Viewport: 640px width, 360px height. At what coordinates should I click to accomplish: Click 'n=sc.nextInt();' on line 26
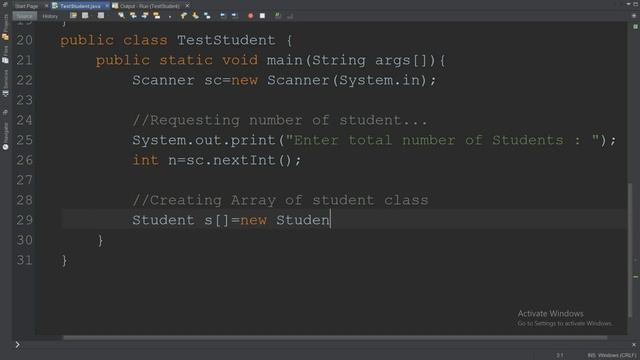click(235, 160)
